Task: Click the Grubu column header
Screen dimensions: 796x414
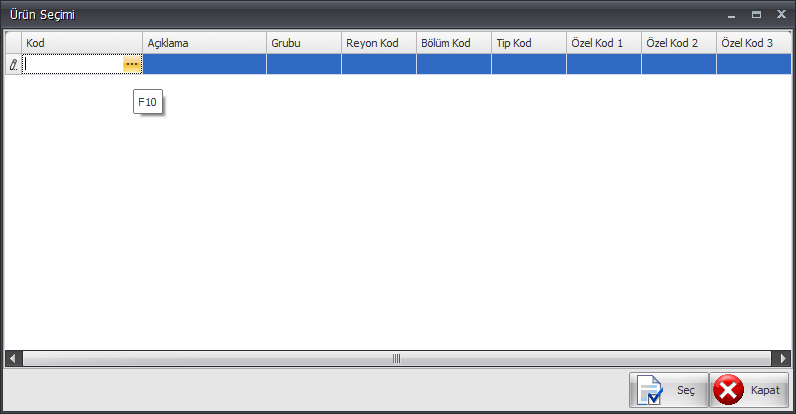Action: [303, 43]
